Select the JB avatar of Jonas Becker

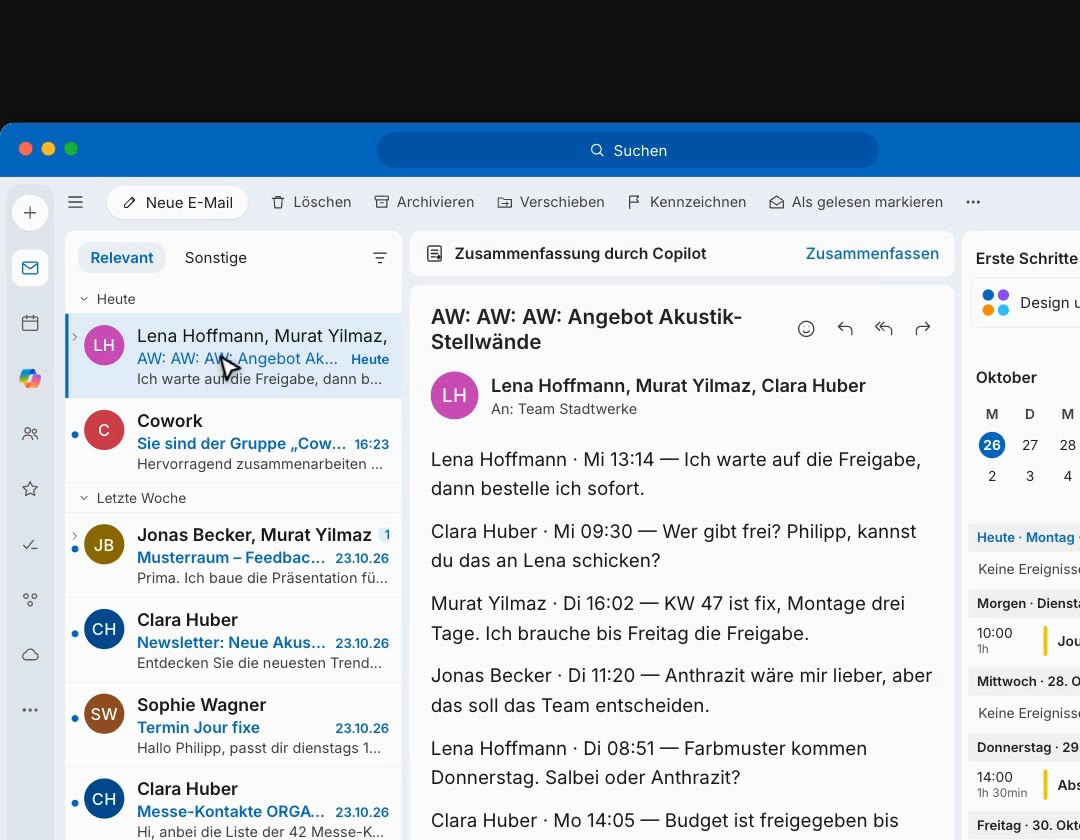(x=104, y=545)
